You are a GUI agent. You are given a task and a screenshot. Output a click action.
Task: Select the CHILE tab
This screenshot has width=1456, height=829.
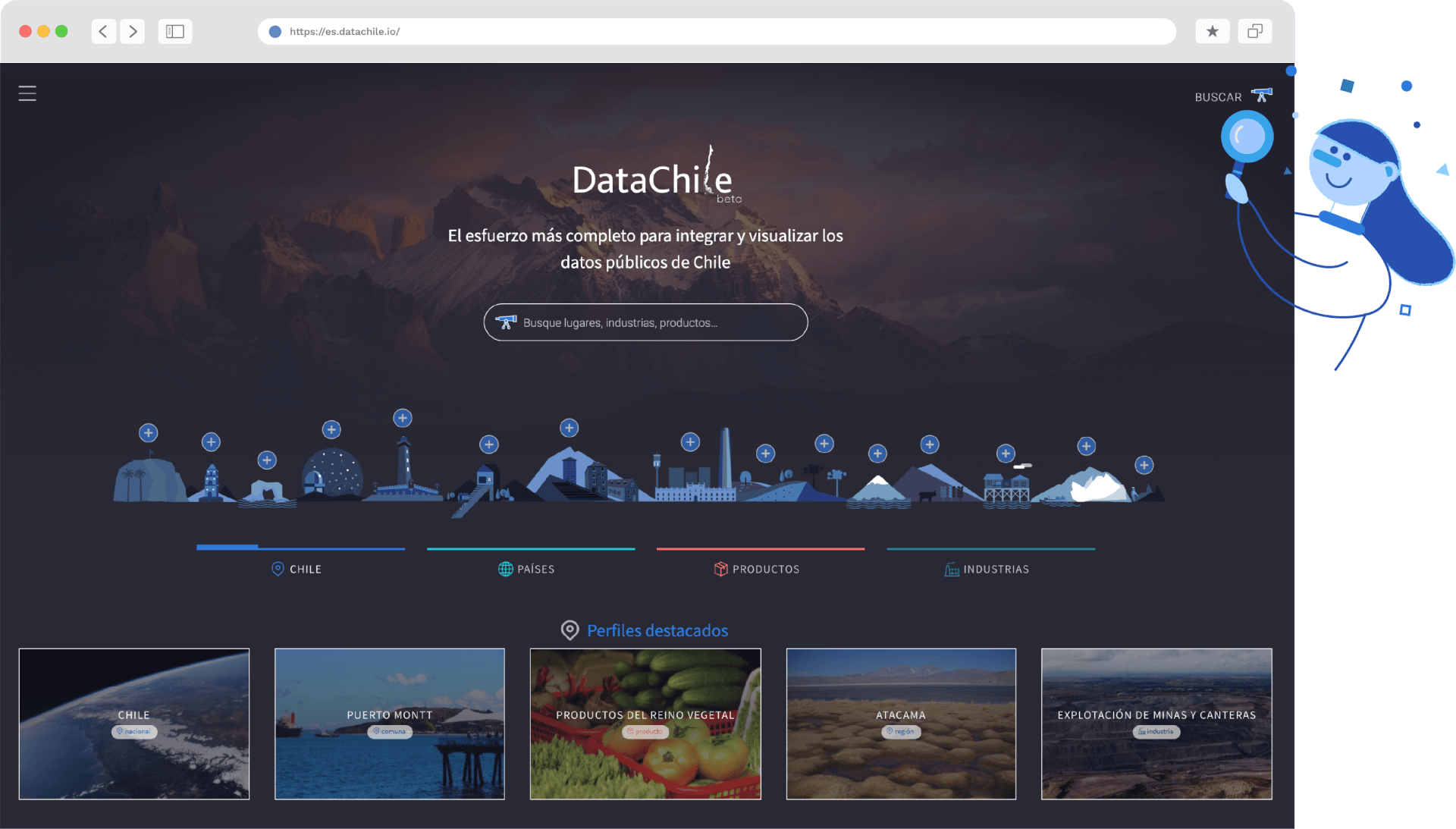pyautogui.click(x=300, y=562)
